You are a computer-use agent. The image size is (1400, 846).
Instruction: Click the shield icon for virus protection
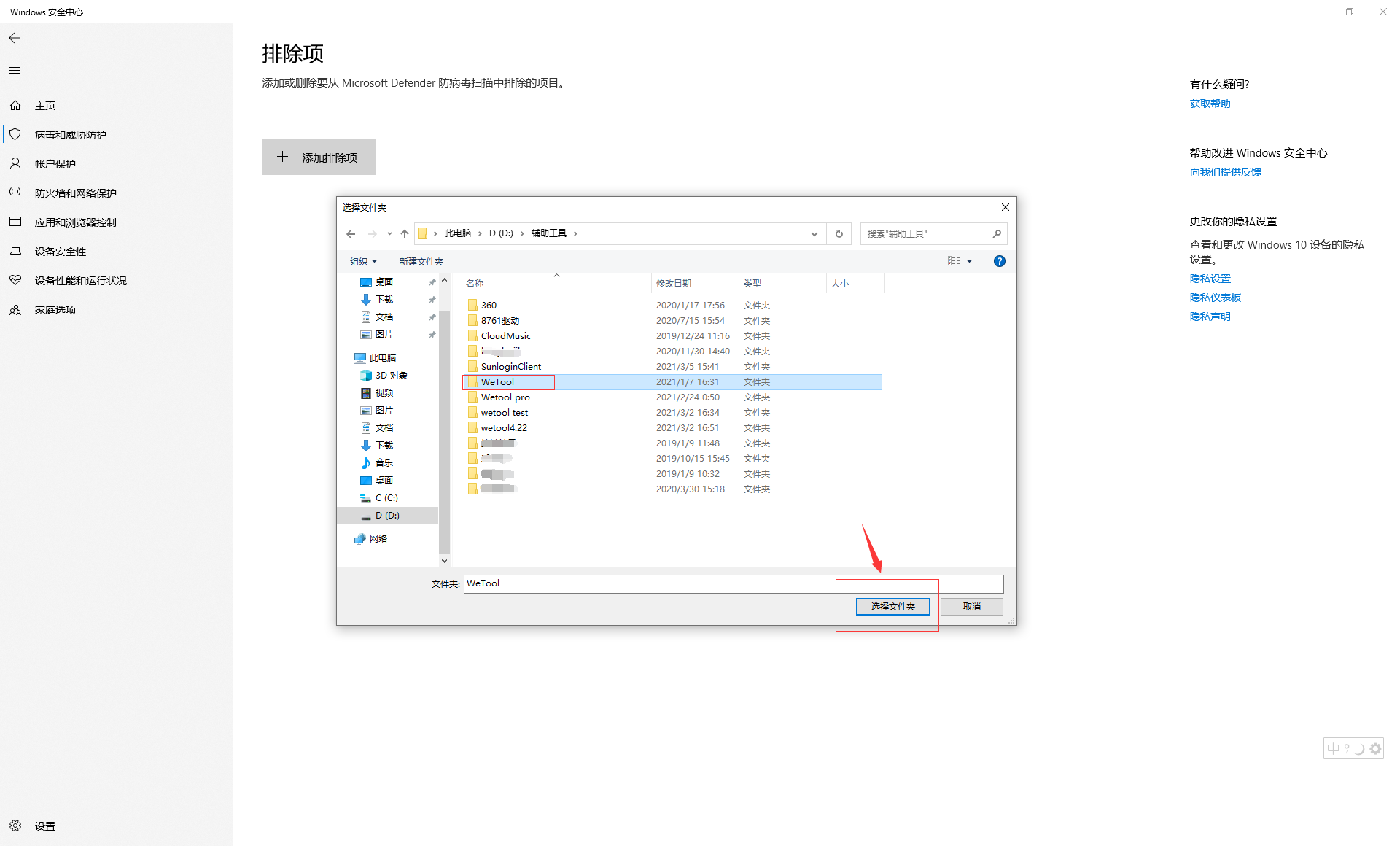15,135
